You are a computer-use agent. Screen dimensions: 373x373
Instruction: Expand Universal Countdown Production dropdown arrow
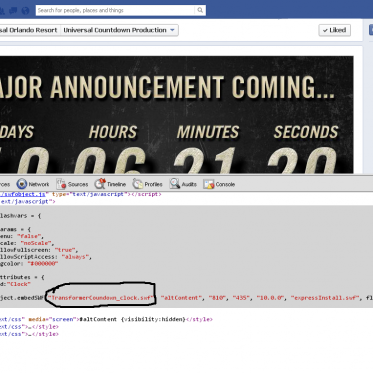[172, 30]
